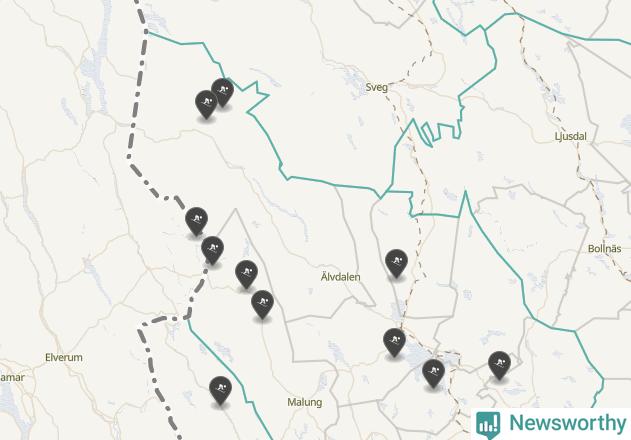Image resolution: width=631 pixels, height=440 pixels.
Task: Click the partial Hamar label at left edge
Action: click(12, 378)
